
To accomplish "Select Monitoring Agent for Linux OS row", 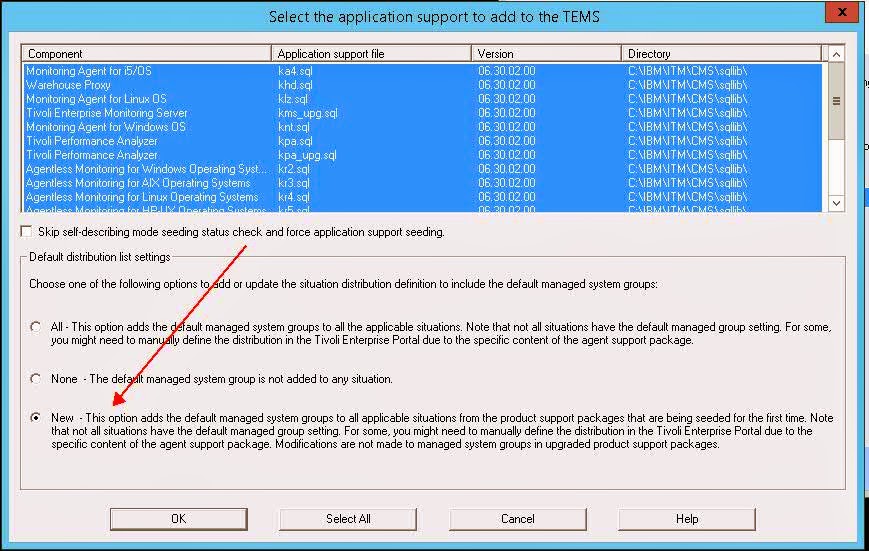I will click(x=422, y=99).
